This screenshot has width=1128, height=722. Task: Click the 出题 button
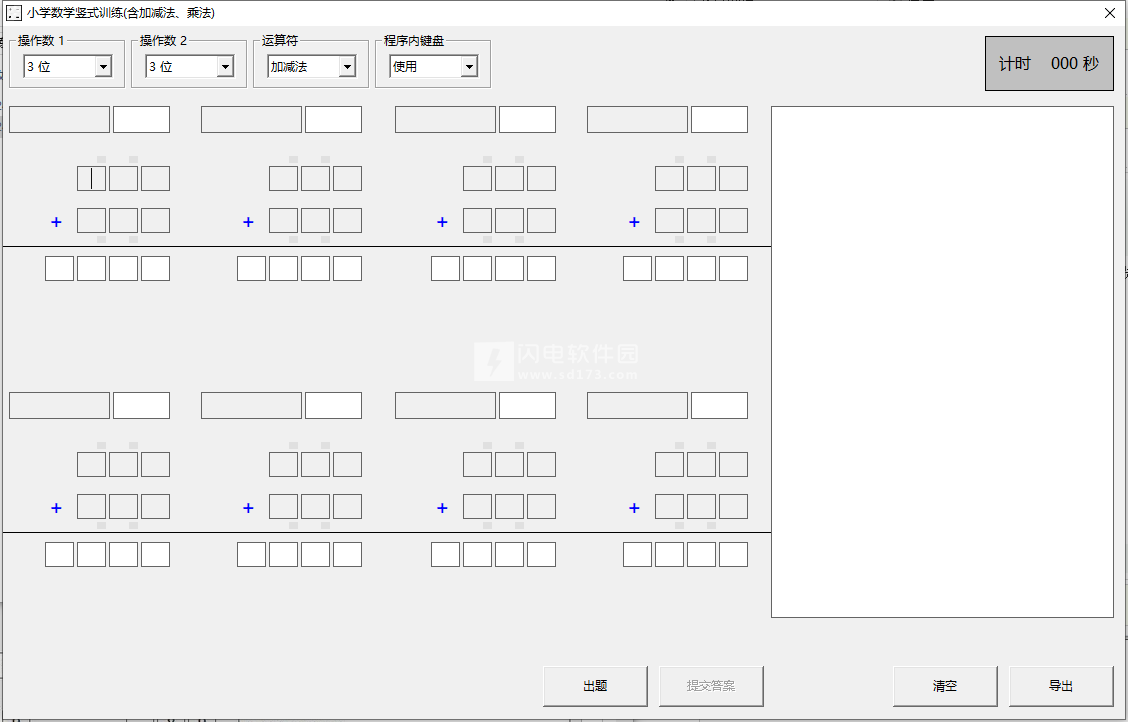click(595, 686)
